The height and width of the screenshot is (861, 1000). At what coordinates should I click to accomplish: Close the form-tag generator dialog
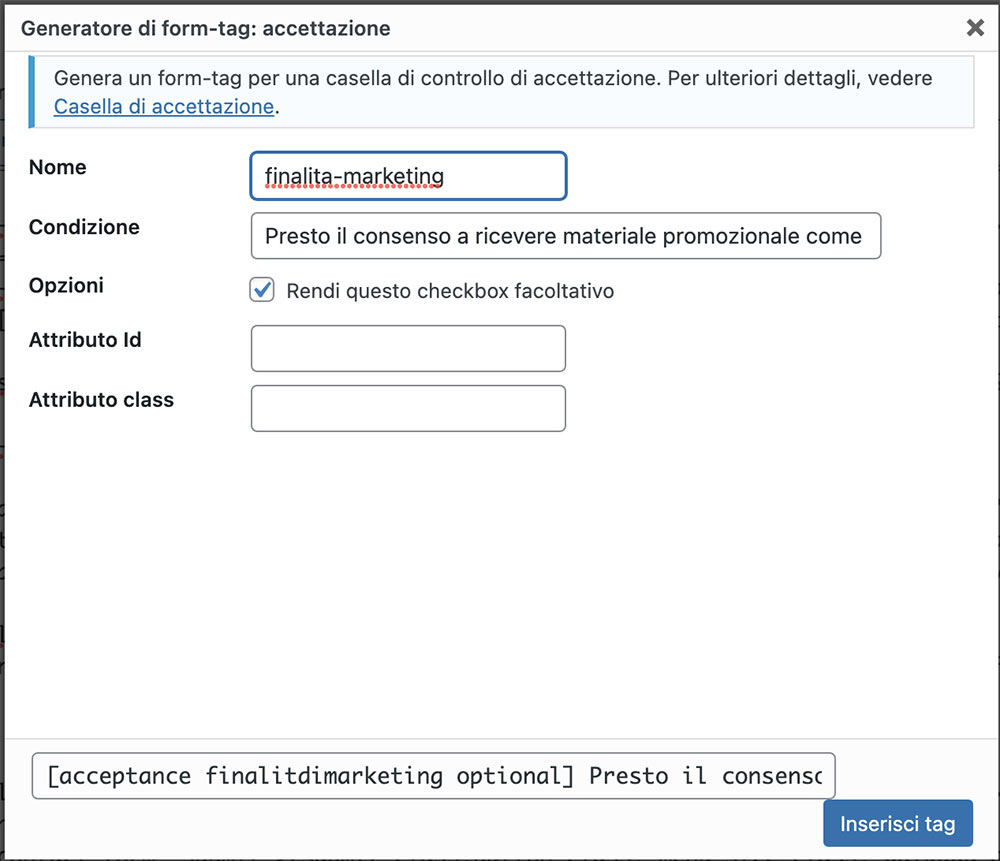tap(974, 27)
